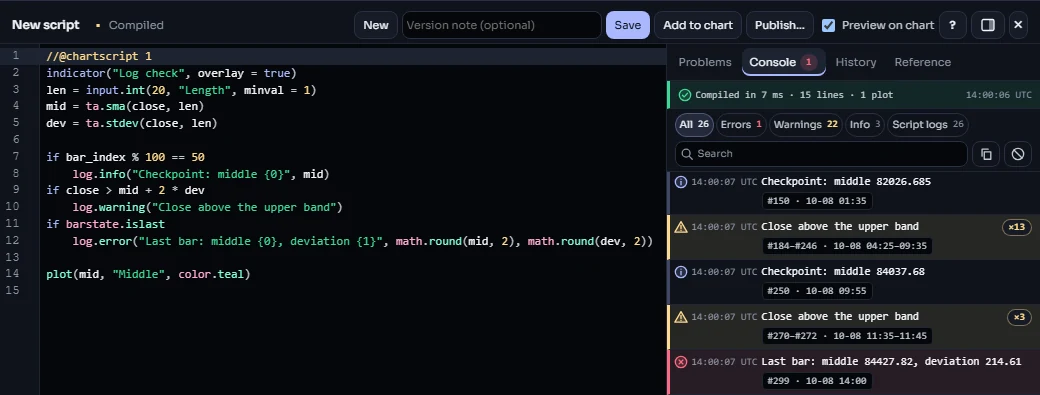The image size is (1040, 395).
Task: Click the Compiled status label
Action: [x=136, y=25]
